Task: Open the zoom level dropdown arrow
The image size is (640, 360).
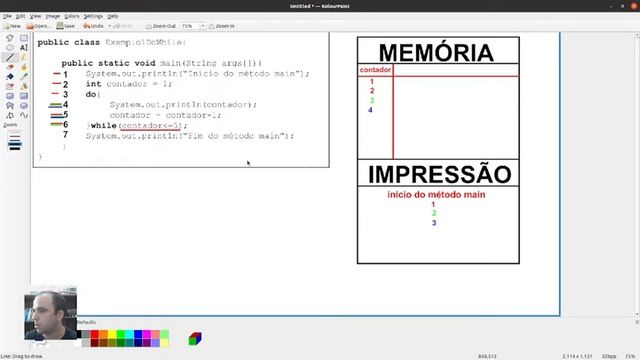Action: tap(202, 26)
